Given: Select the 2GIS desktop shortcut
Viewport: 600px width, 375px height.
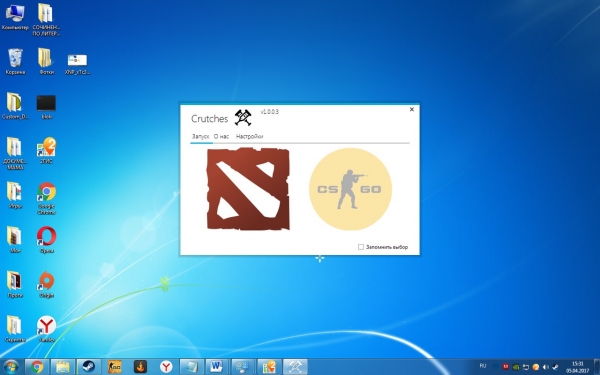Looking at the screenshot, I should coord(47,150).
